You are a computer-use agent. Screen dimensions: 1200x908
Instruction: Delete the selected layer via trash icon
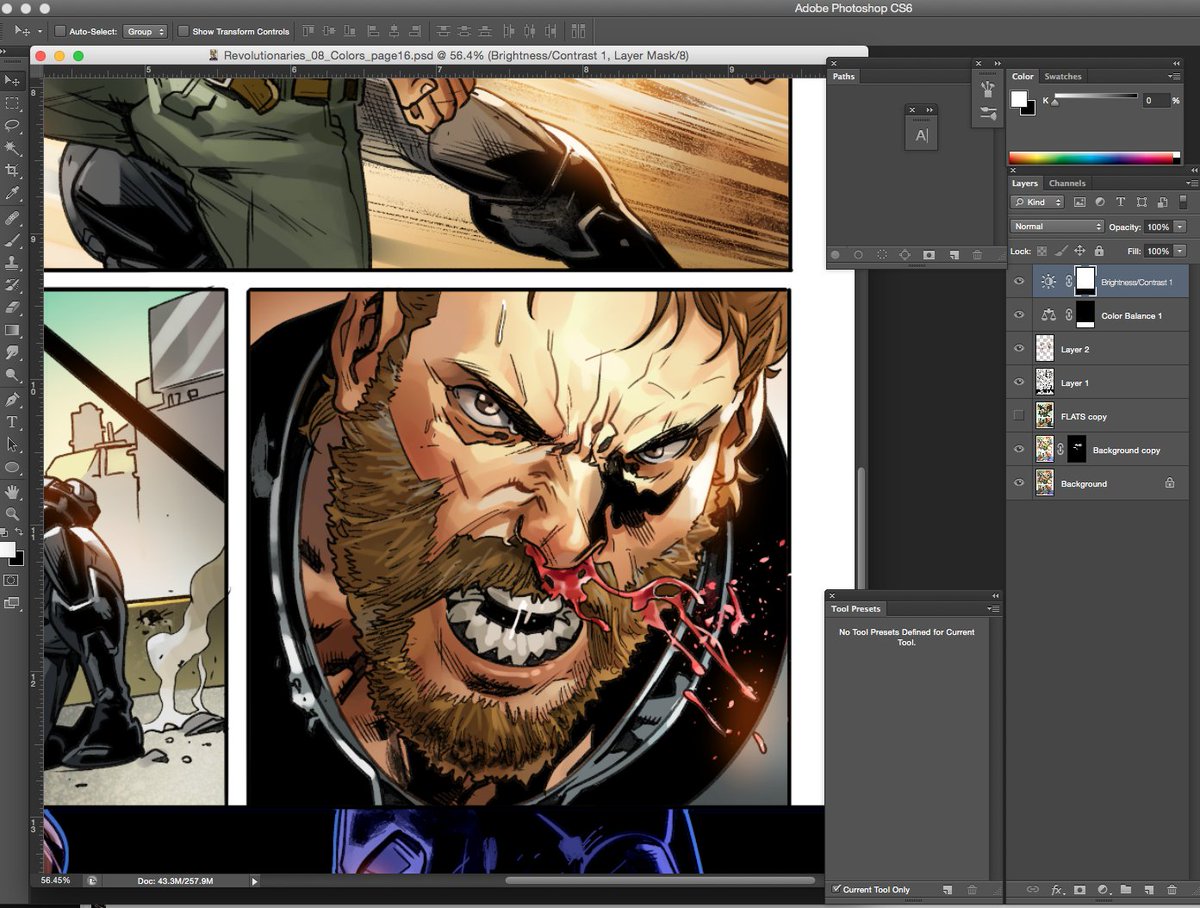point(1171,889)
